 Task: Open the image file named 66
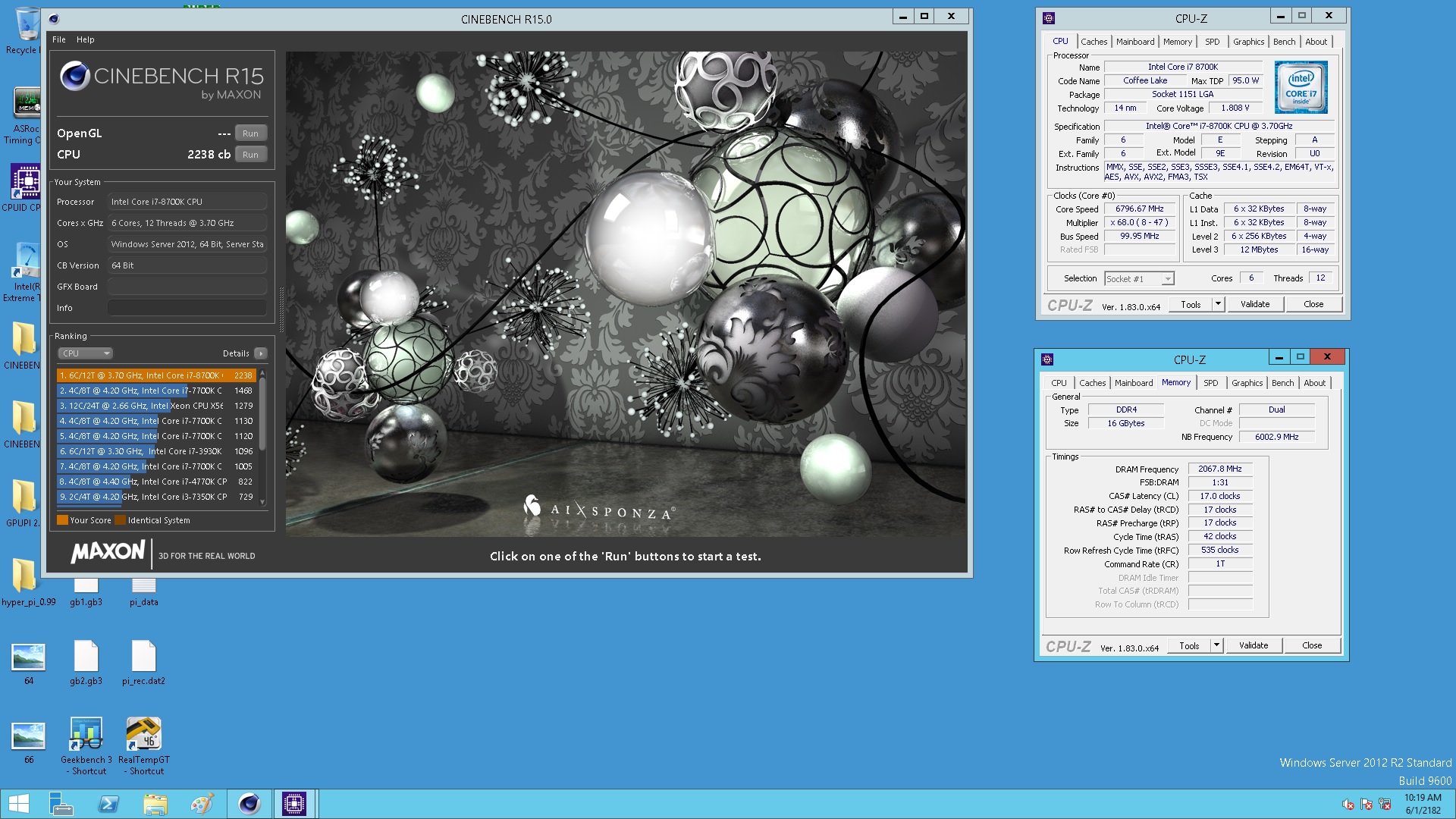[29, 742]
